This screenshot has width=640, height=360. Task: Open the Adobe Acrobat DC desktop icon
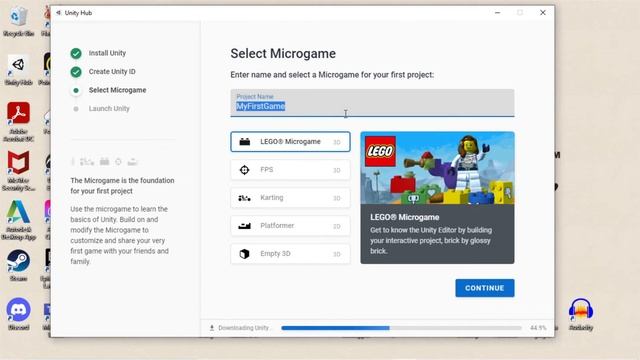18,121
